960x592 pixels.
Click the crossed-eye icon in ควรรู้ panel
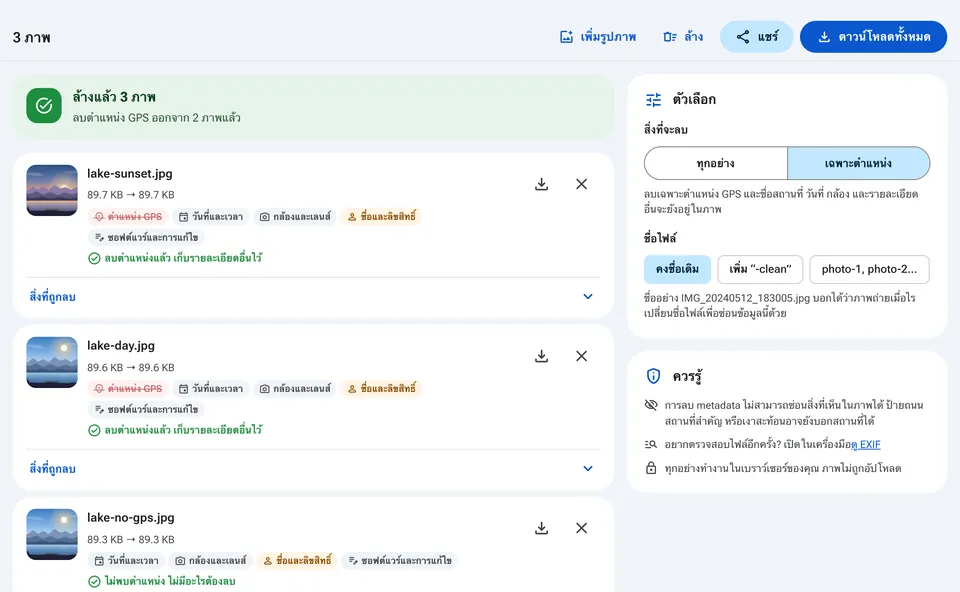click(651, 405)
